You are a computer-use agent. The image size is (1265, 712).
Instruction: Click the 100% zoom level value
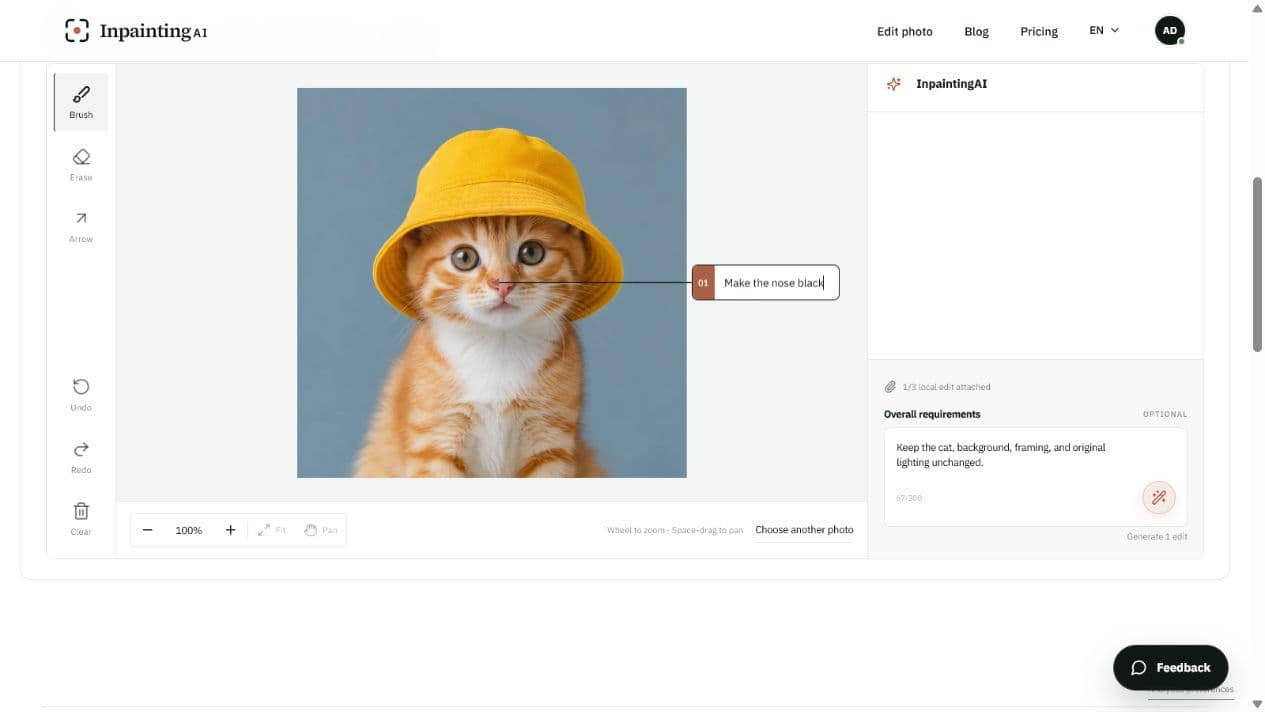click(x=189, y=530)
